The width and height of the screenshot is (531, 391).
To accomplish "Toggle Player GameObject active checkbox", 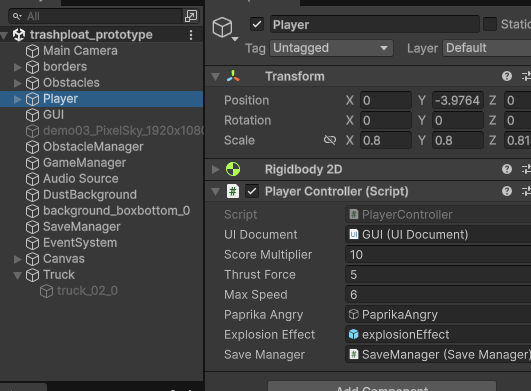I will point(257,24).
